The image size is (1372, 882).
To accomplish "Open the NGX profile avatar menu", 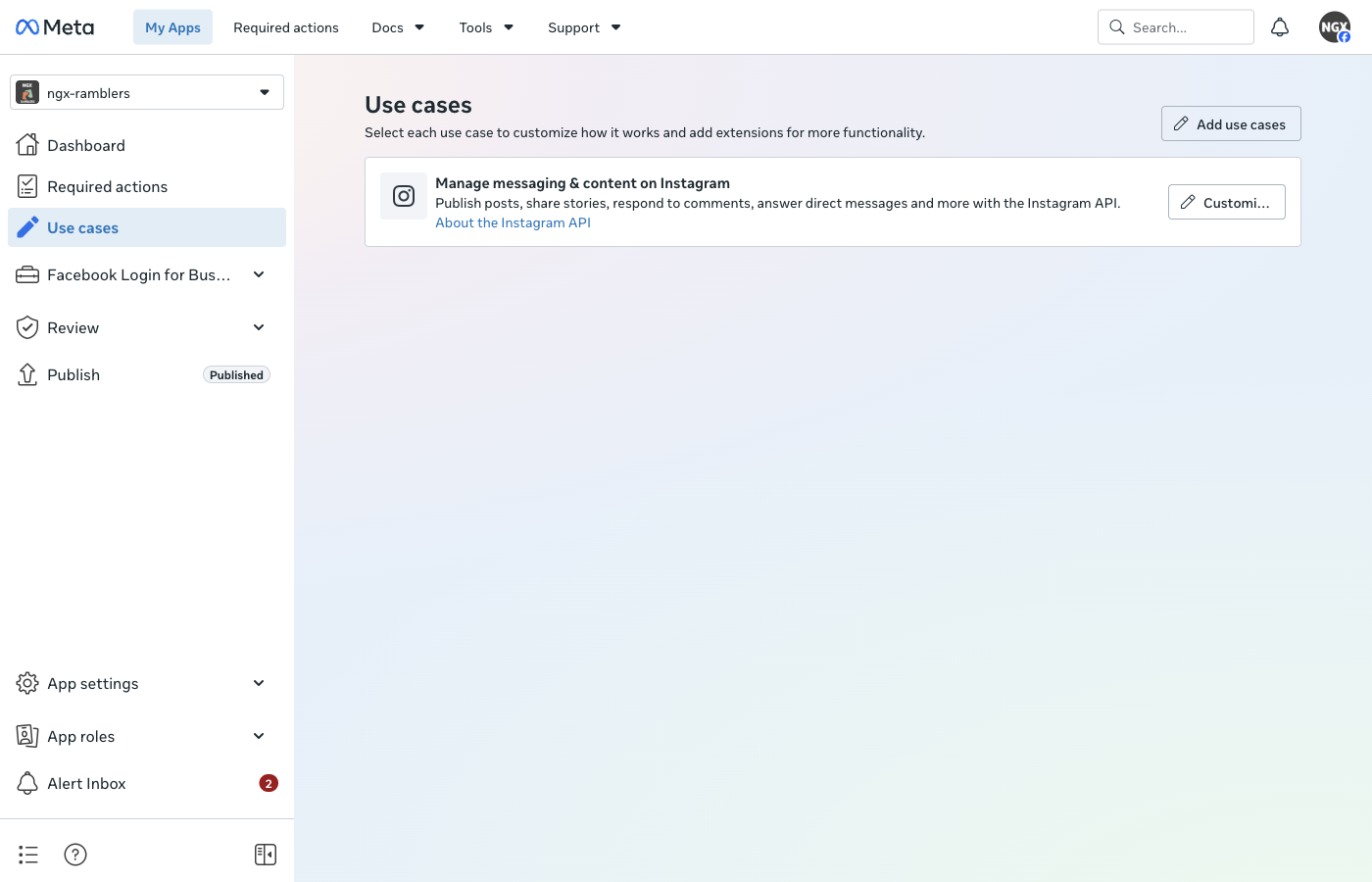I will point(1335,27).
